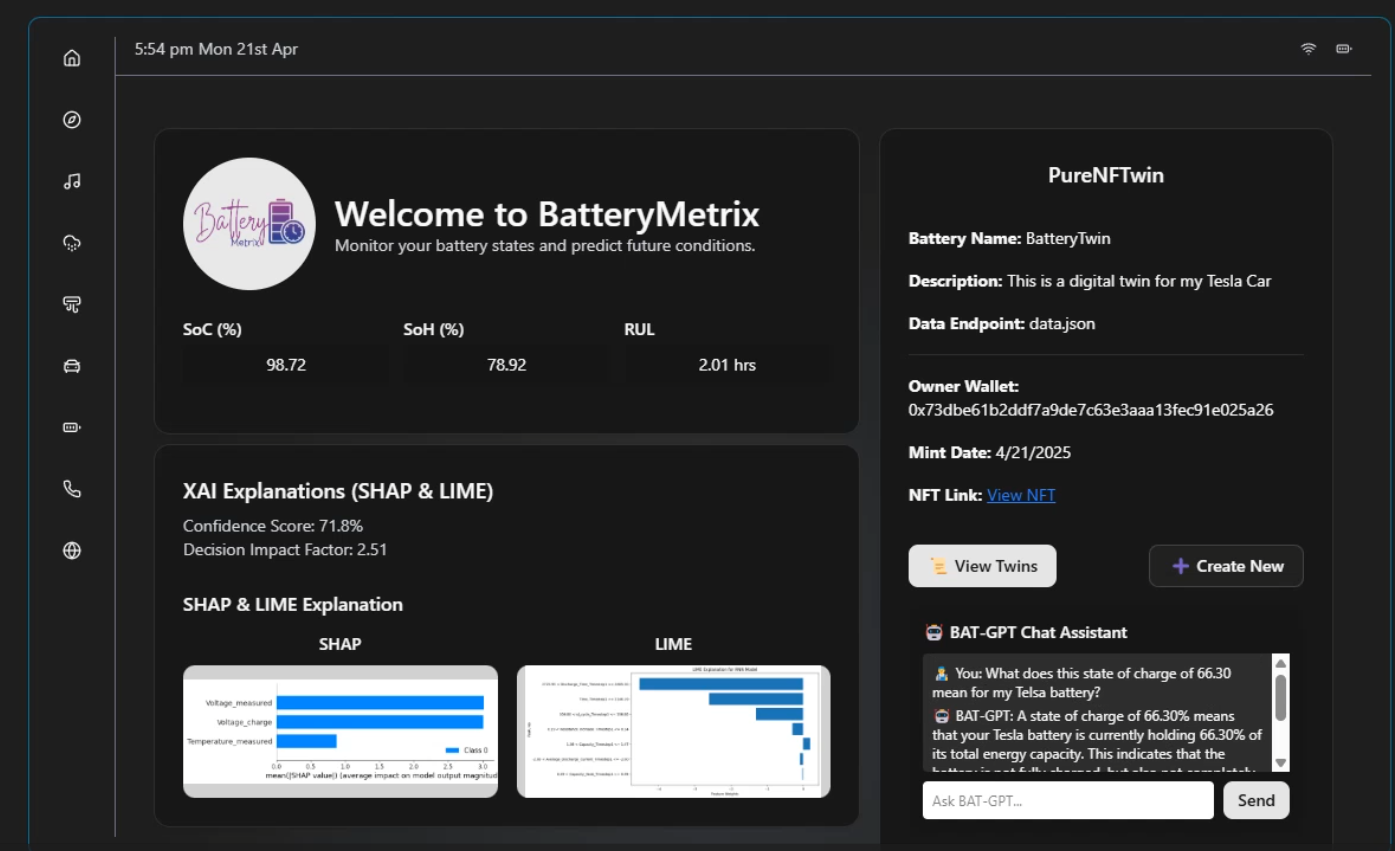Viewport: 1395px width, 851px height.
Task: Click the time and date text
Action: (x=216, y=49)
